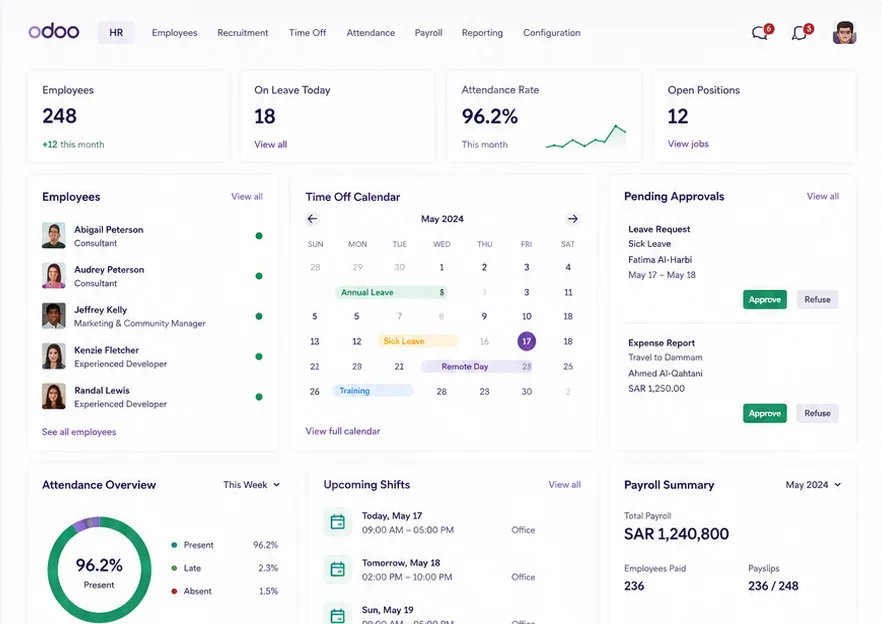The width and height of the screenshot is (882, 624).
Task: Click Abigail Peterson's green status dot
Action: click(259, 236)
